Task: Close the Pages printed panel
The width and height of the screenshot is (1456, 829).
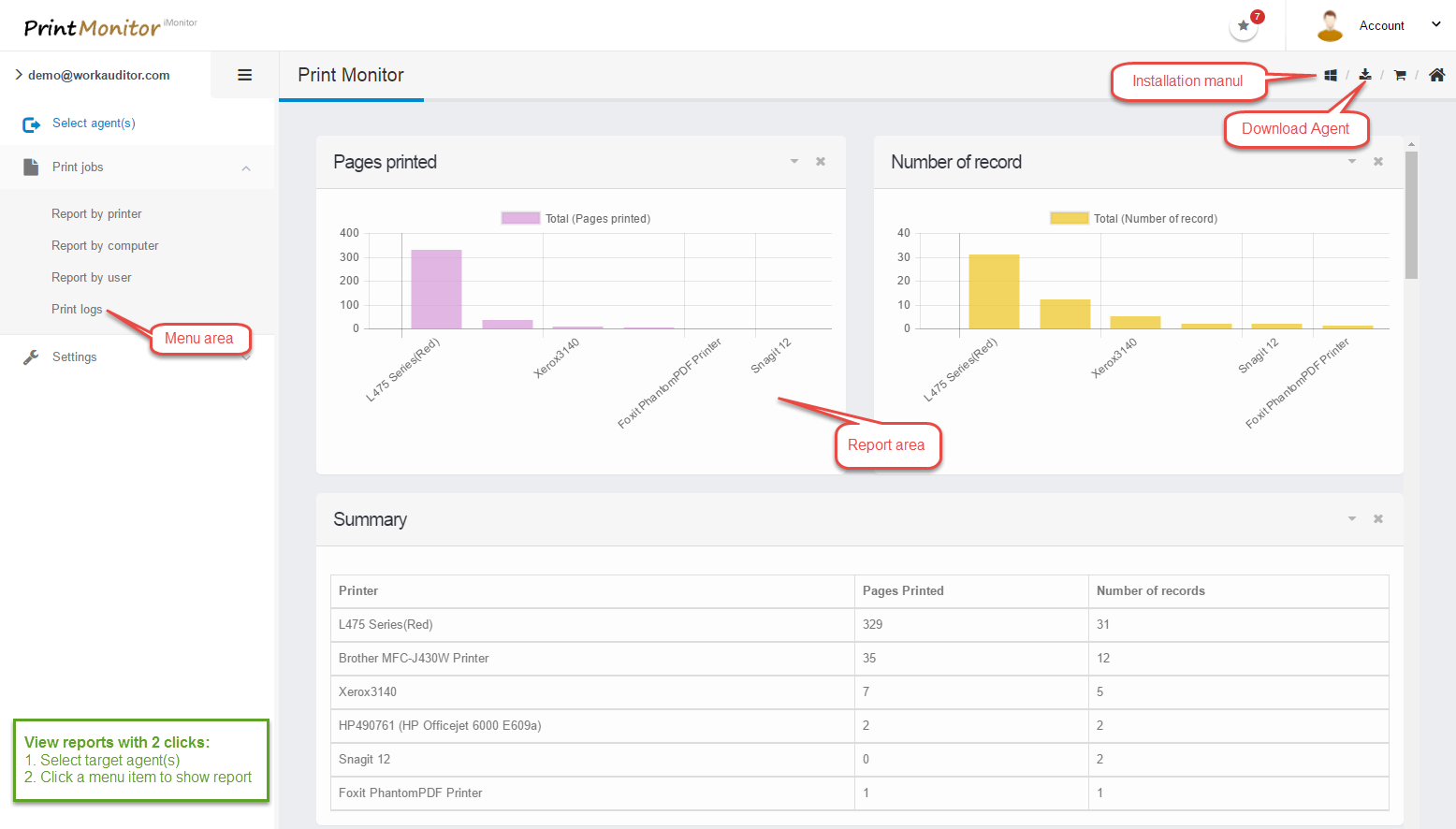Action: tap(821, 162)
